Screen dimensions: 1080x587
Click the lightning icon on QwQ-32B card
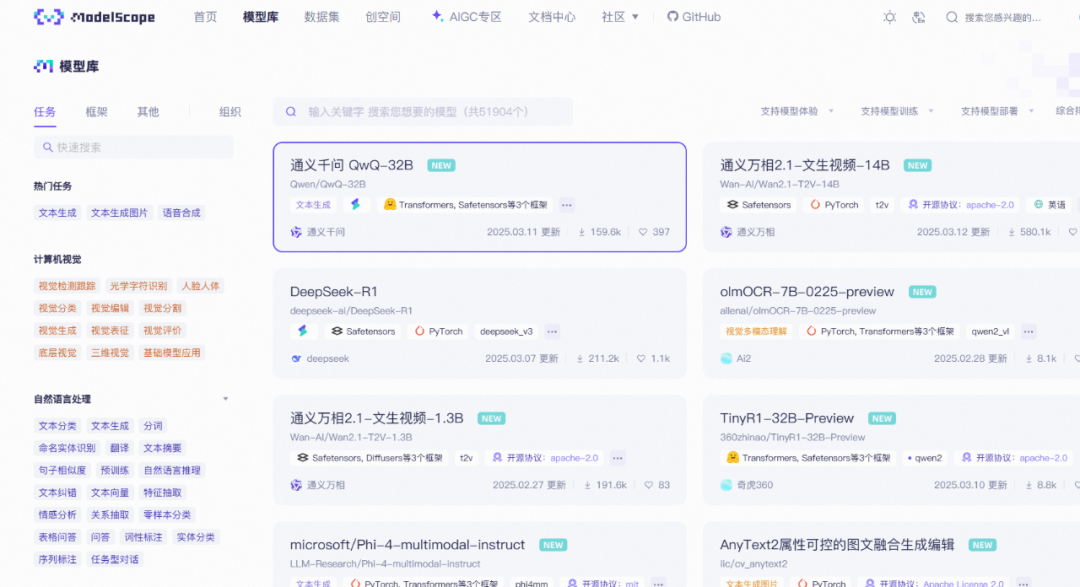click(355, 205)
